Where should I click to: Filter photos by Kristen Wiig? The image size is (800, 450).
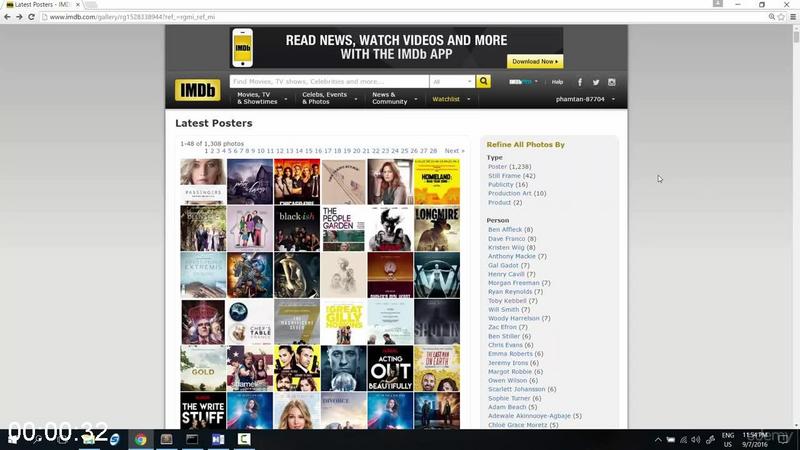pos(511,247)
